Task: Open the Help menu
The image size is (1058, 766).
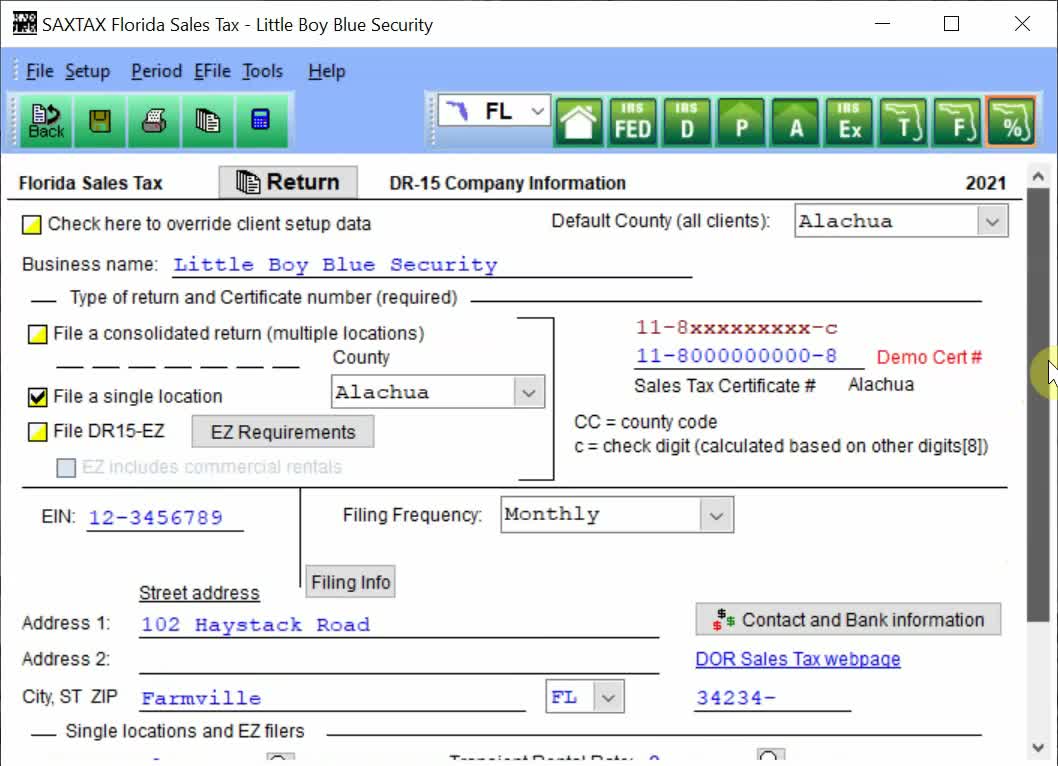Action: [327, 71]
